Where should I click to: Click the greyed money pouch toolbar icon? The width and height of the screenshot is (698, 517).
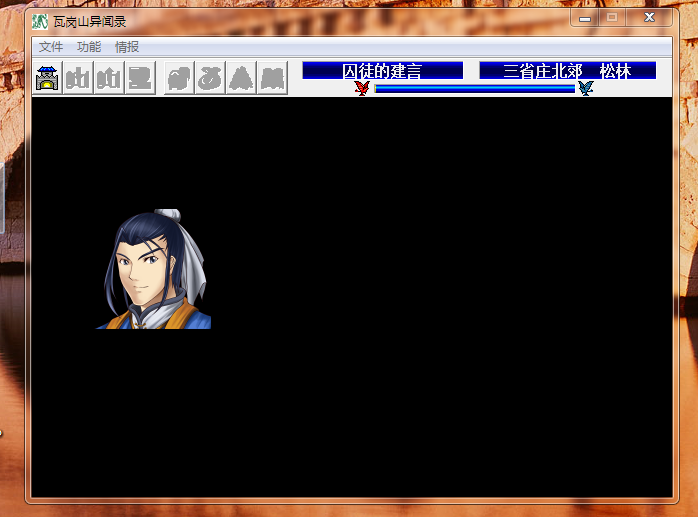pyautogui.click(x=210, y=78)
